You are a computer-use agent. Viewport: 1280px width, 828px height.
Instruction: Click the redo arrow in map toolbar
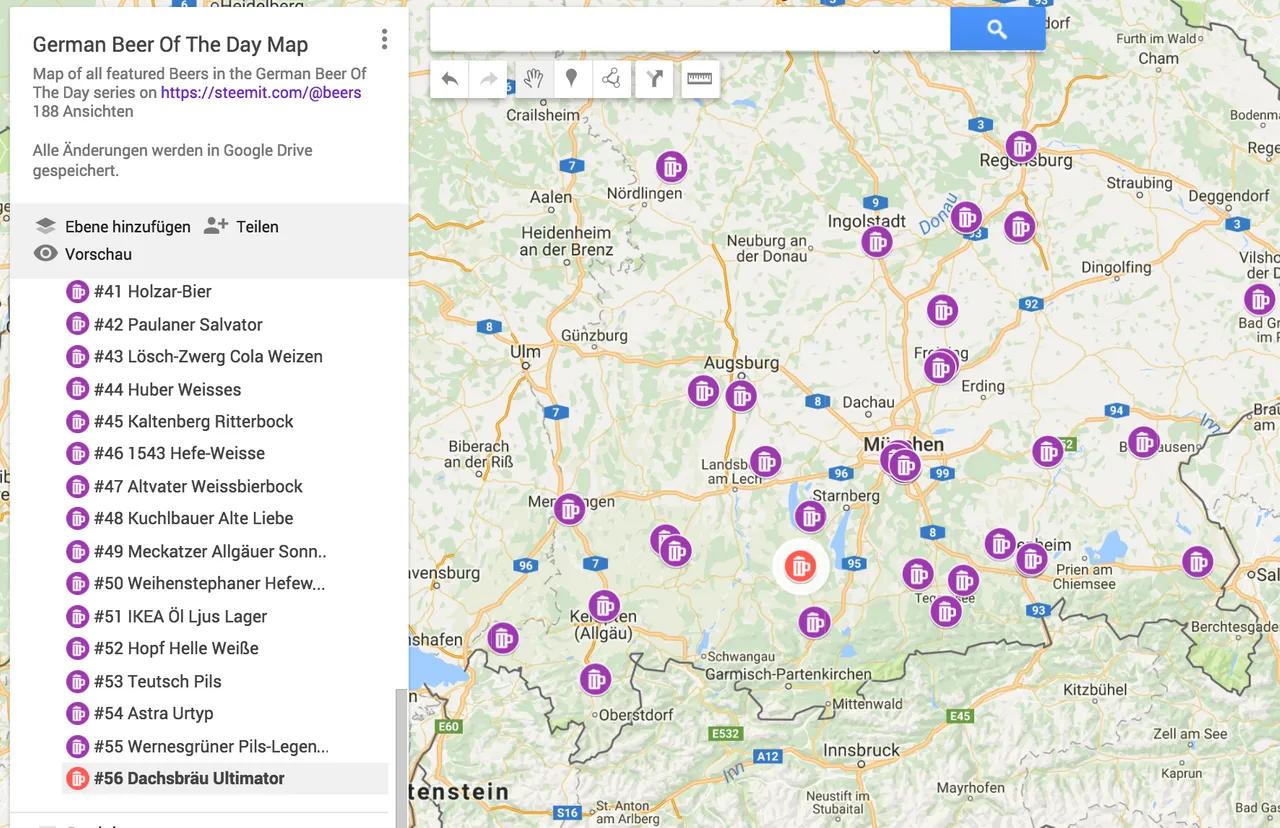[489, 79]
